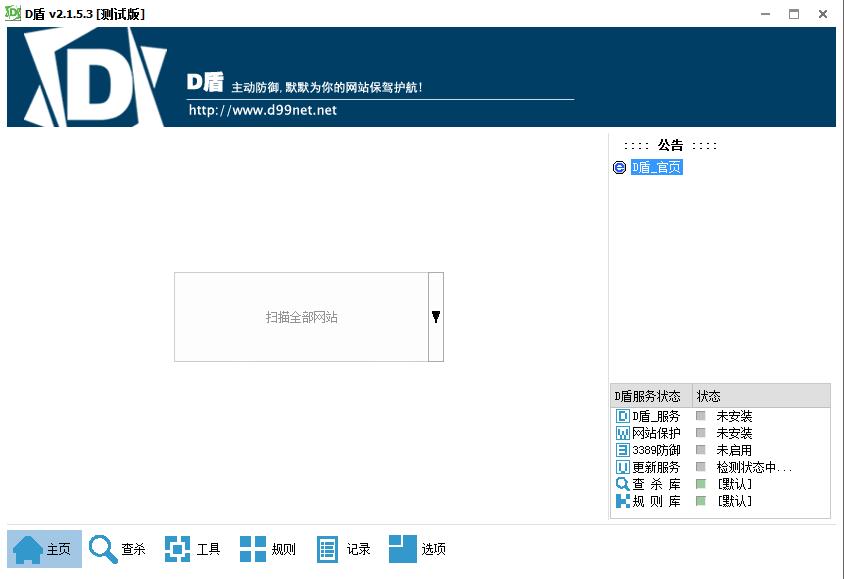Click the 网站保护 website protection icon
Screen dimensions: 844x579
pyautogui.click(x=623, y=433)
